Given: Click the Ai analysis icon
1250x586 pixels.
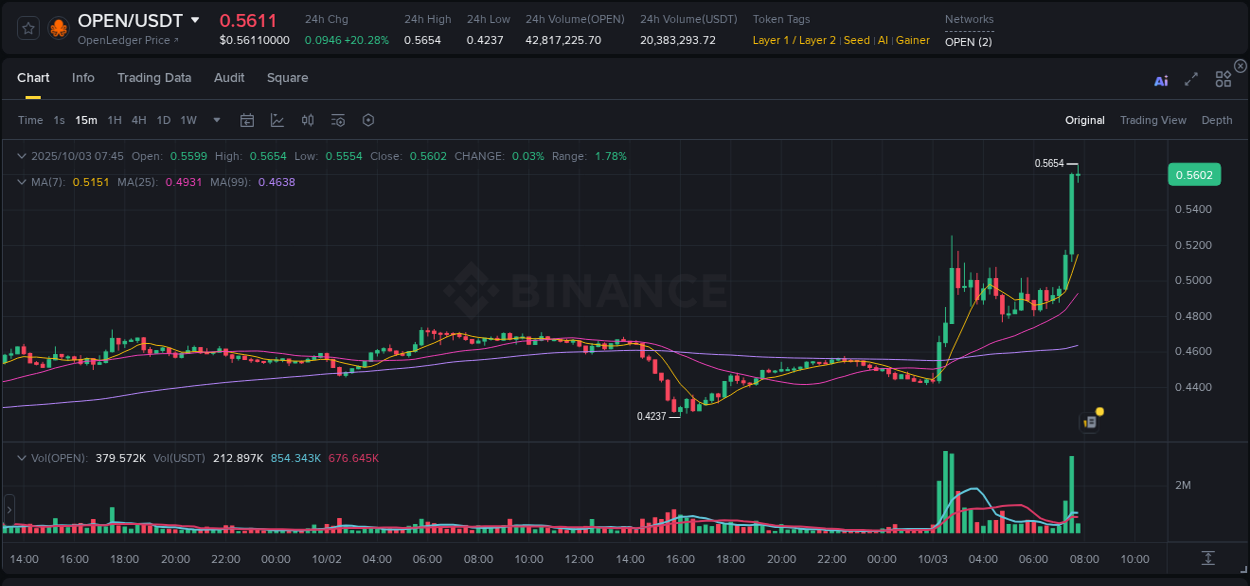Looking at the screenshot, I should tap(1161, 80).
